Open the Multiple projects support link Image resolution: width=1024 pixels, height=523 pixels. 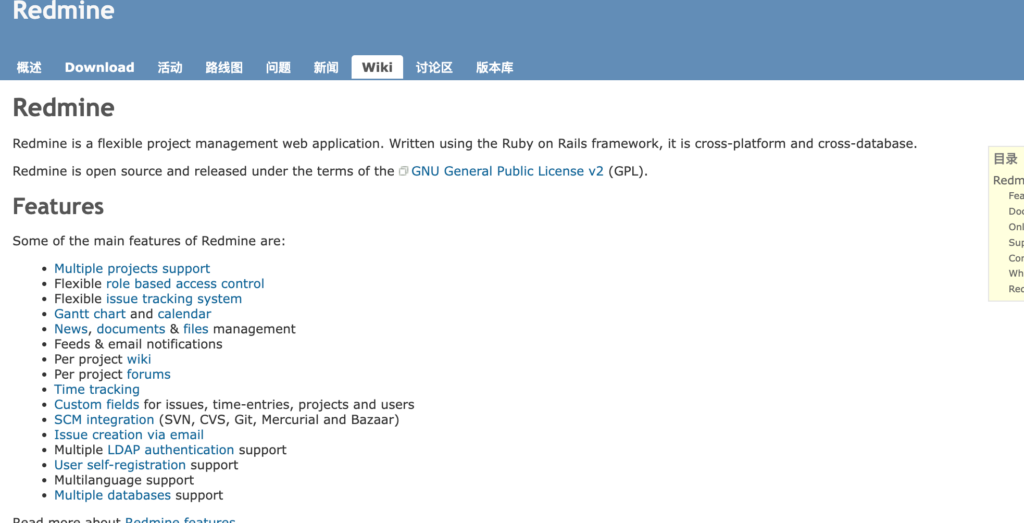(x=132, y=268)
